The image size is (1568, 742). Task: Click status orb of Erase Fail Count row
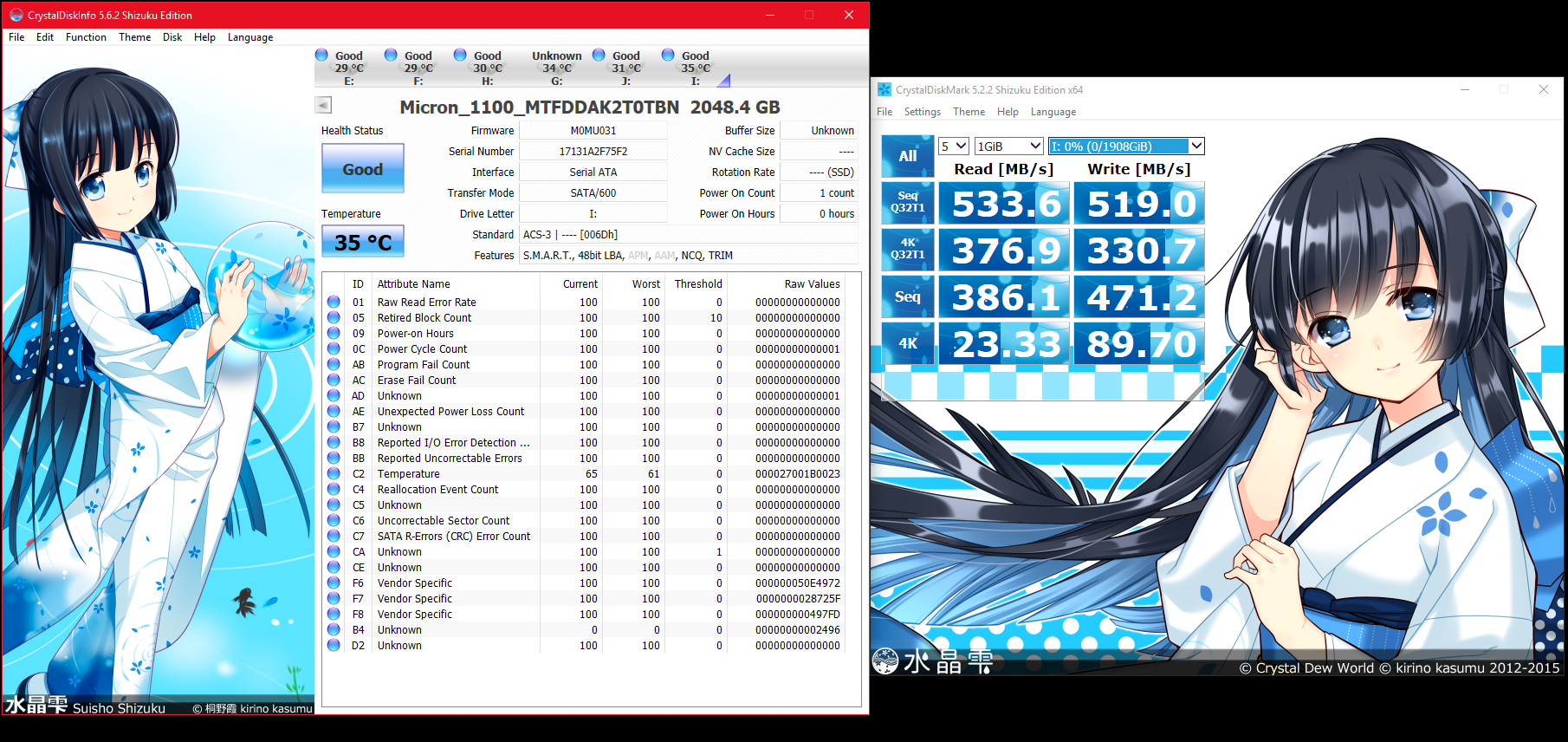pos(334,380)
